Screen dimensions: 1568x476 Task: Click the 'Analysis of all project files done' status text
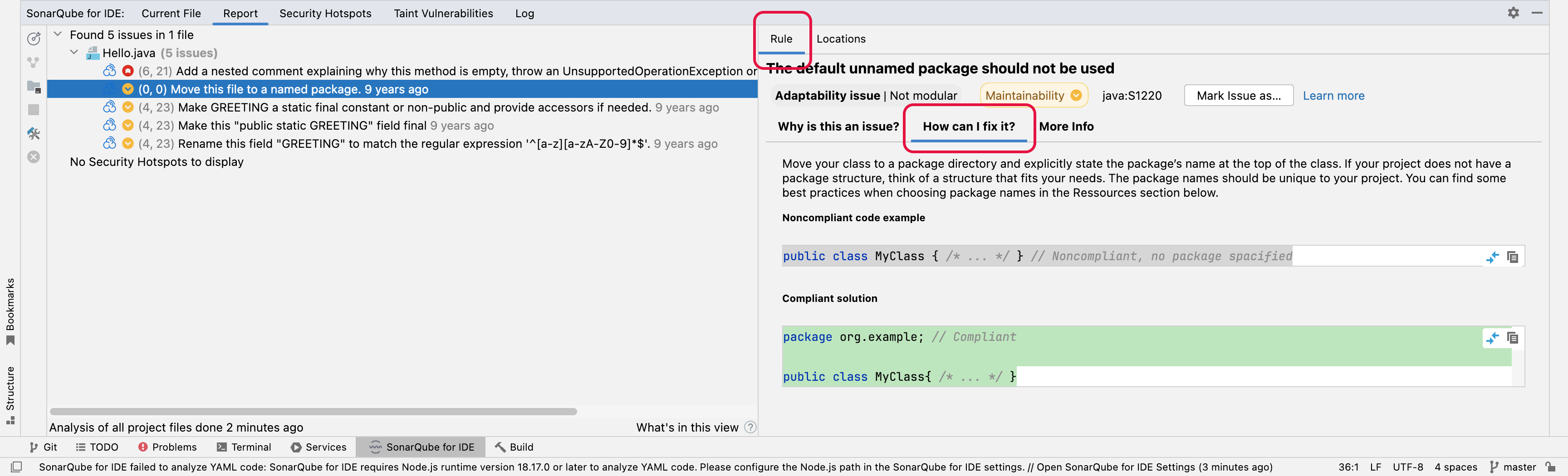176,427
